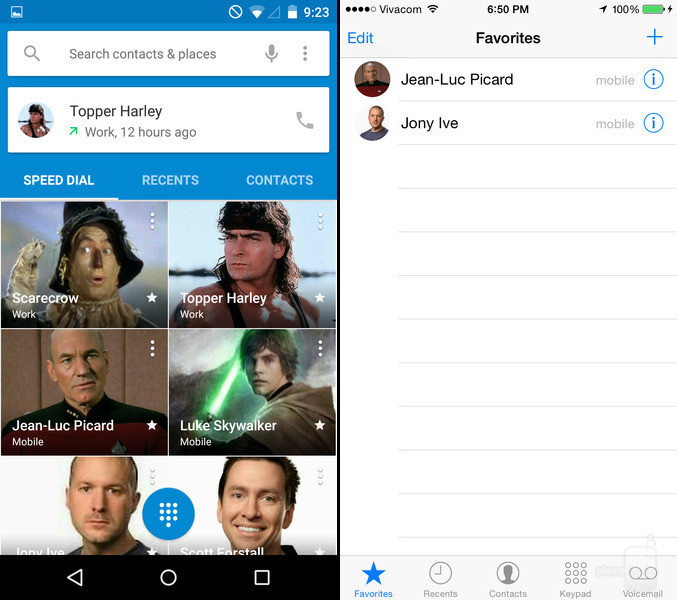Select the Recents tab in iOS bar
The image size is (677, 600).
click(440, 580)
